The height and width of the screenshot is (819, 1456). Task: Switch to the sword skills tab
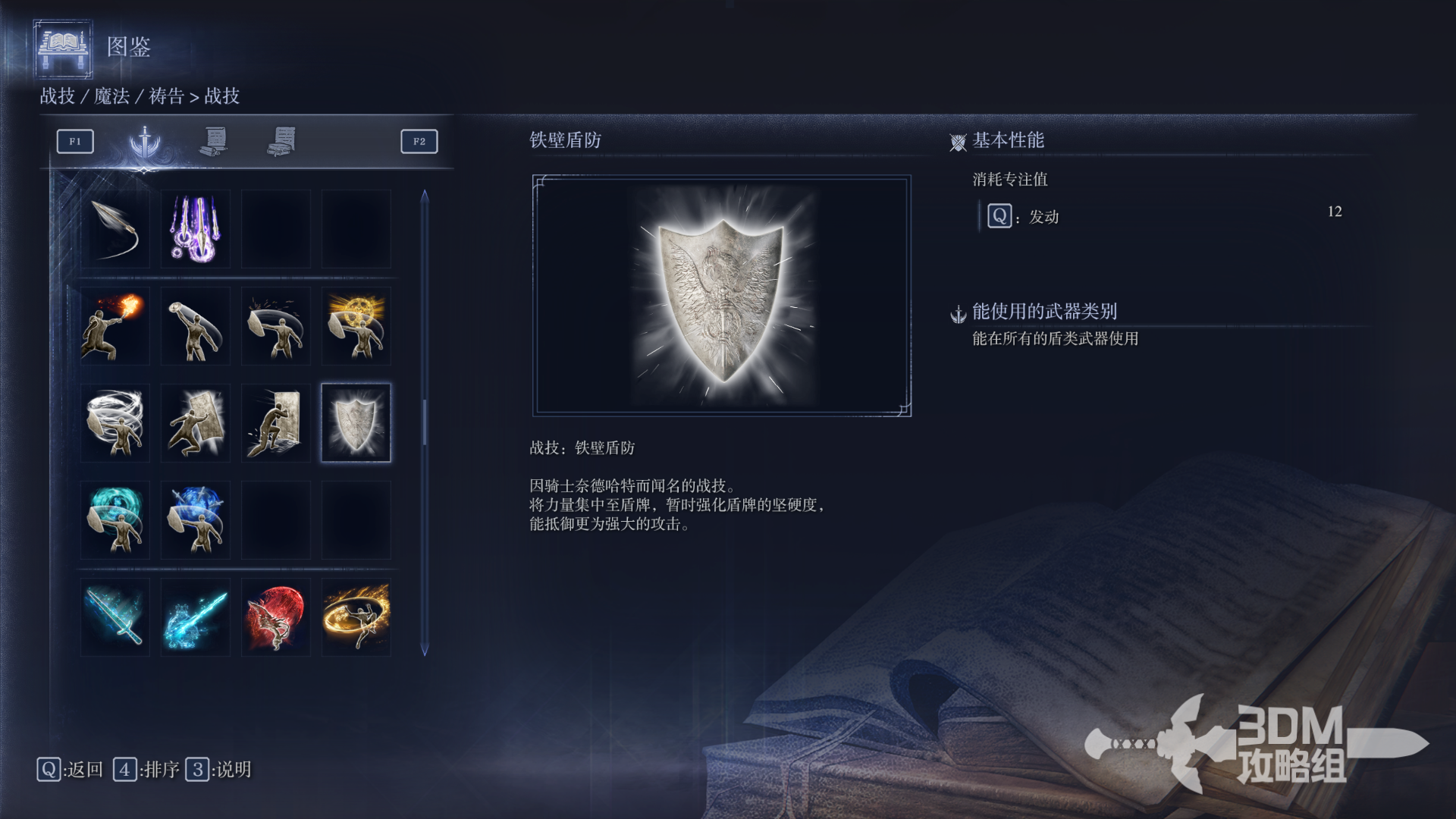tap(144, 141)
